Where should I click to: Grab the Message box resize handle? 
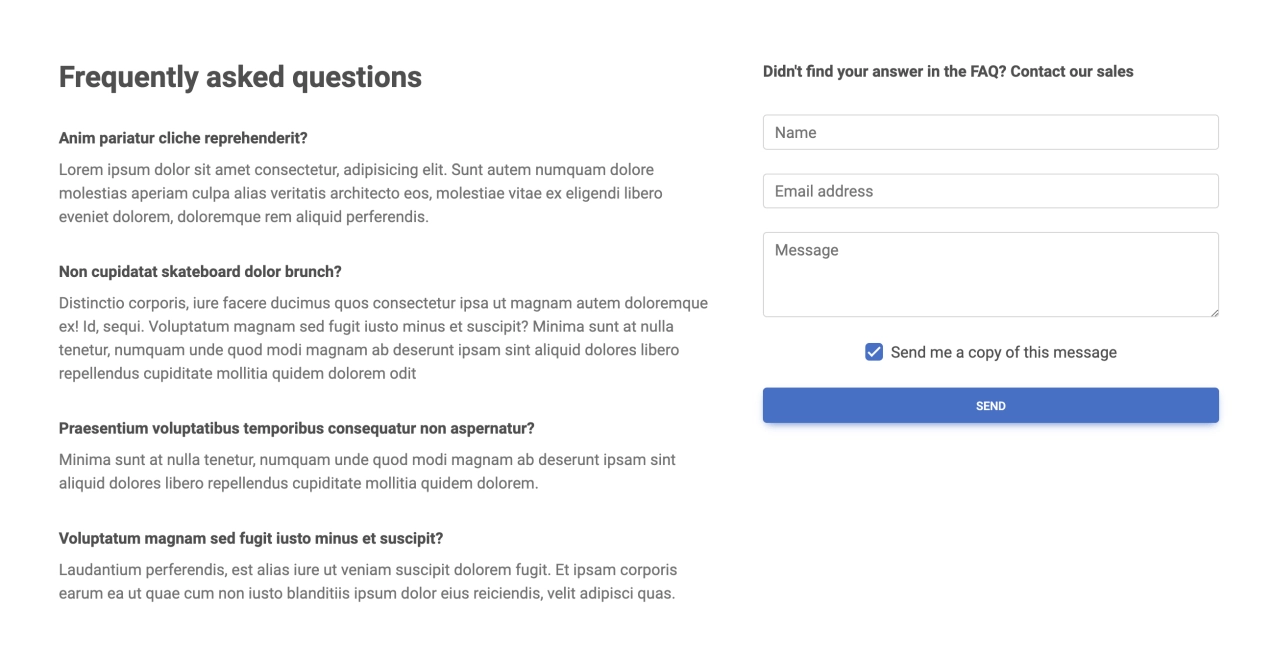point(1213,311)
